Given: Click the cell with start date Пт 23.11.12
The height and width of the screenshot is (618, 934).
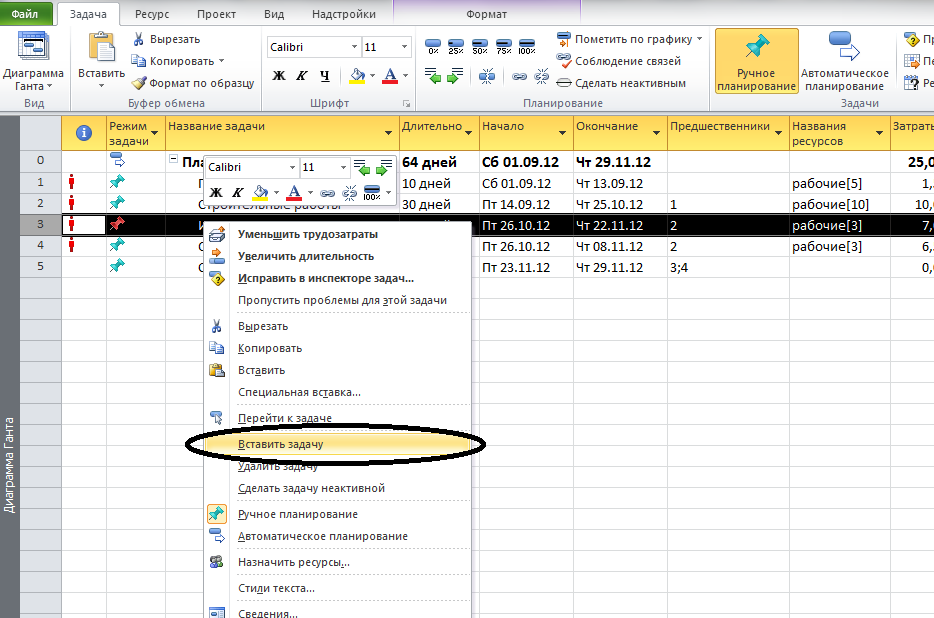Looking at the screenshot, I should (526, 268).
